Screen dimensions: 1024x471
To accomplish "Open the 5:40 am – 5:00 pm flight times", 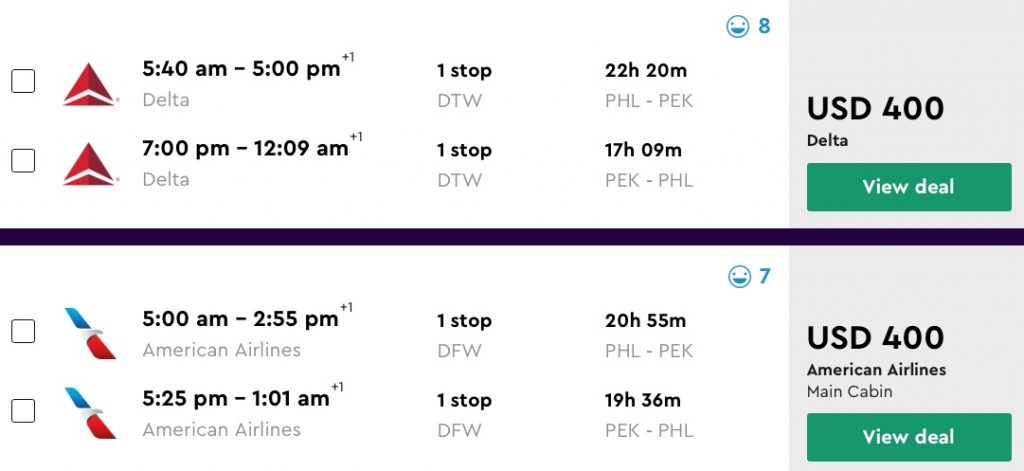I will tap(241, 70).
